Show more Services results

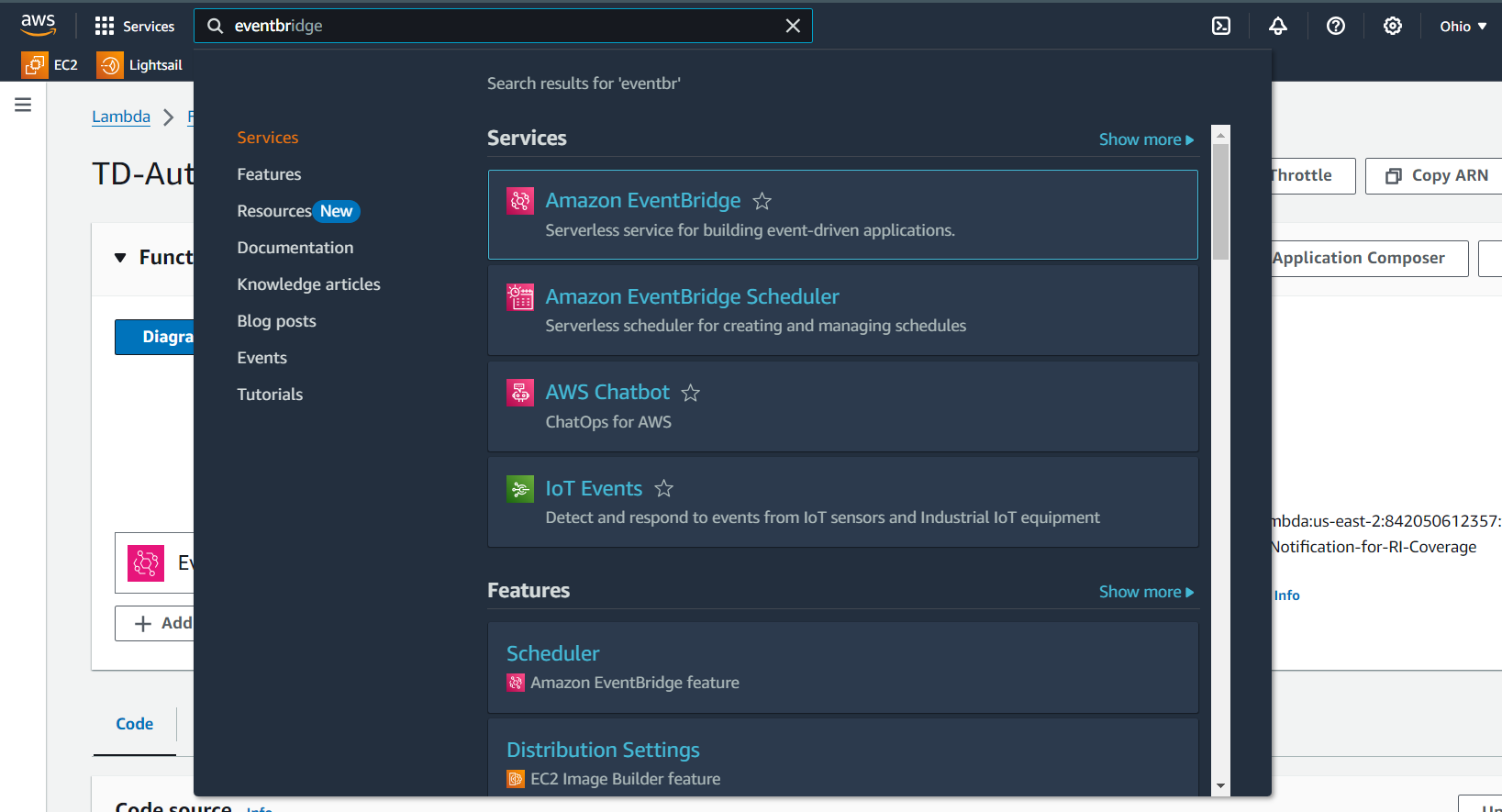tap(1146, 139)
